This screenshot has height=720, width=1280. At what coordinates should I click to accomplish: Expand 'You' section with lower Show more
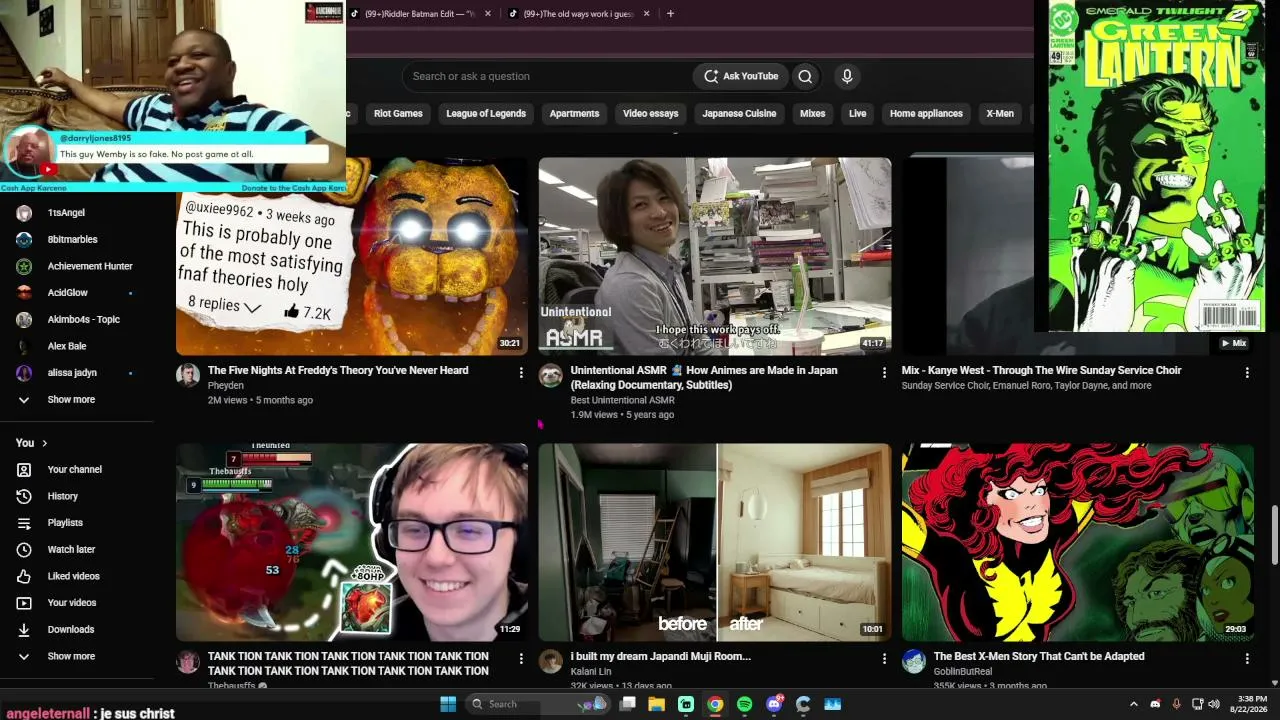click(x=71, y=656)
